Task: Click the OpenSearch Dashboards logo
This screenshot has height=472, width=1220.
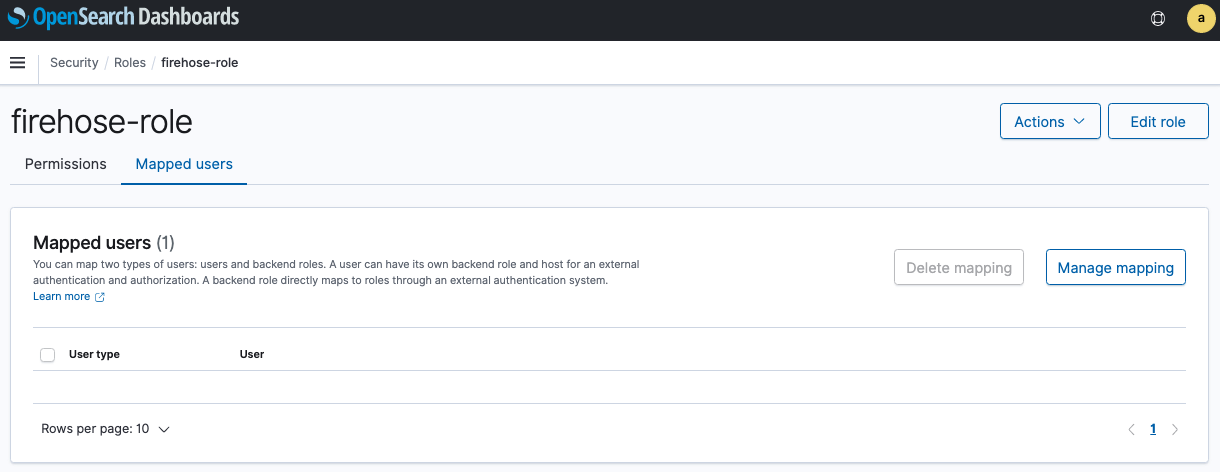Action: (123, 17)
